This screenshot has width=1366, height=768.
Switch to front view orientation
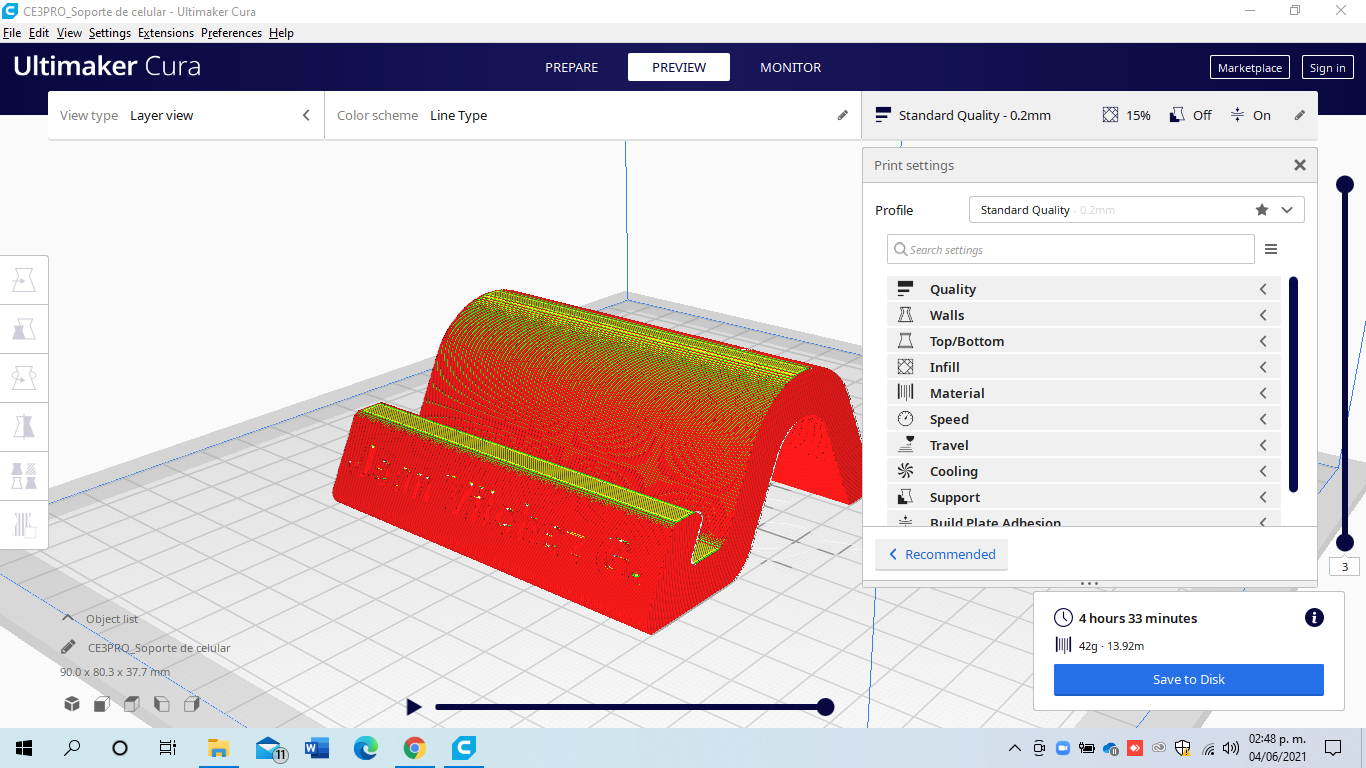(102, 704)
